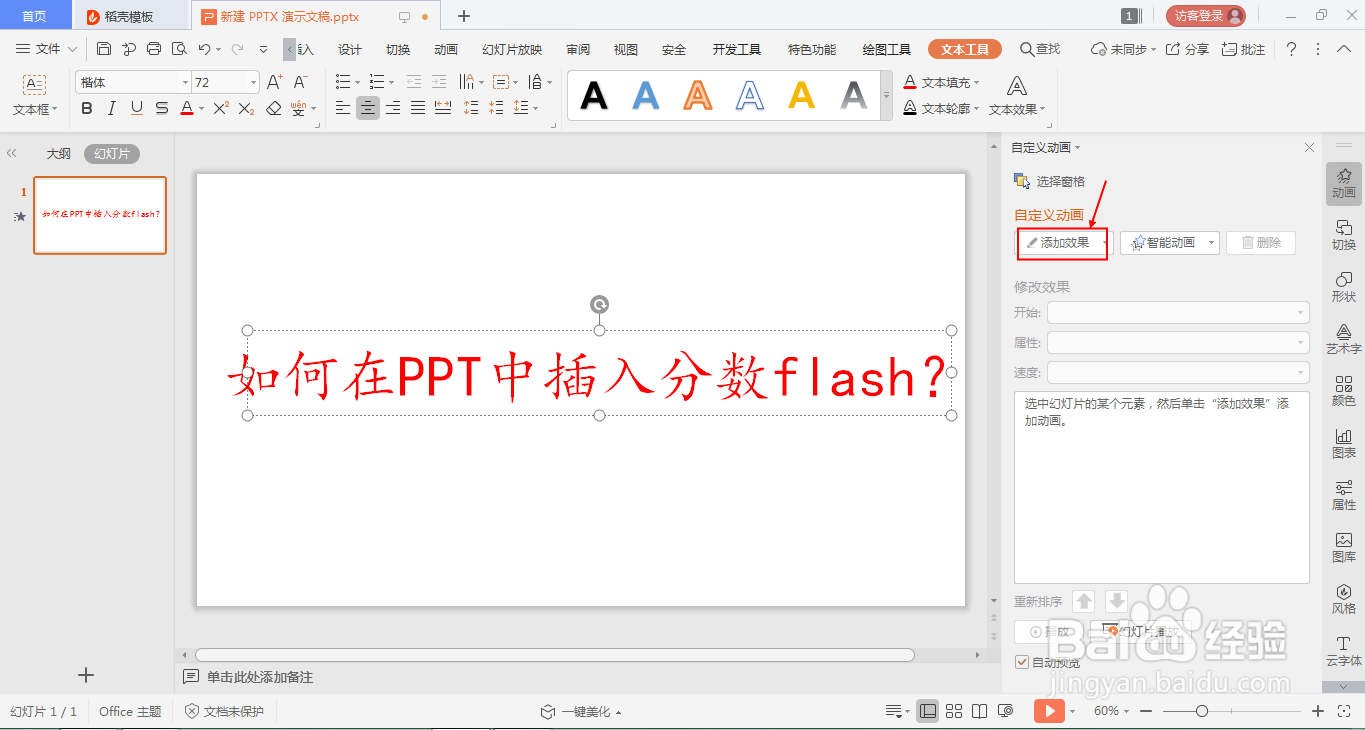Switch to the 设计 ribbon tab

[348, 48]
